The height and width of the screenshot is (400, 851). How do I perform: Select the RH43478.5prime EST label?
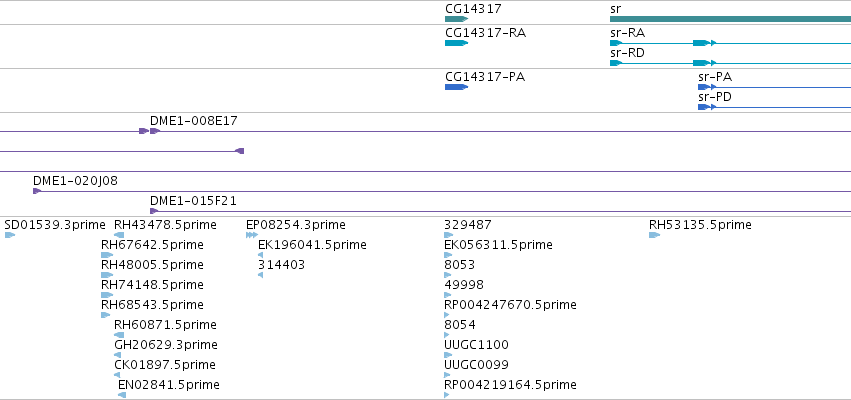[165, 225]
